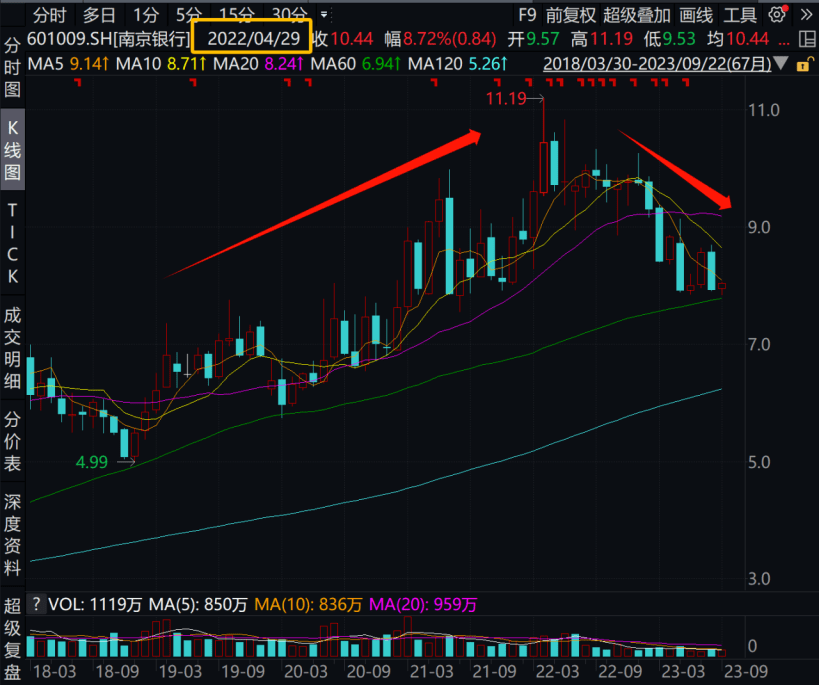Screen dimensions: 819x685
Task: Select the K线图 sidebar tab
Action: click(x=13, y=150)
